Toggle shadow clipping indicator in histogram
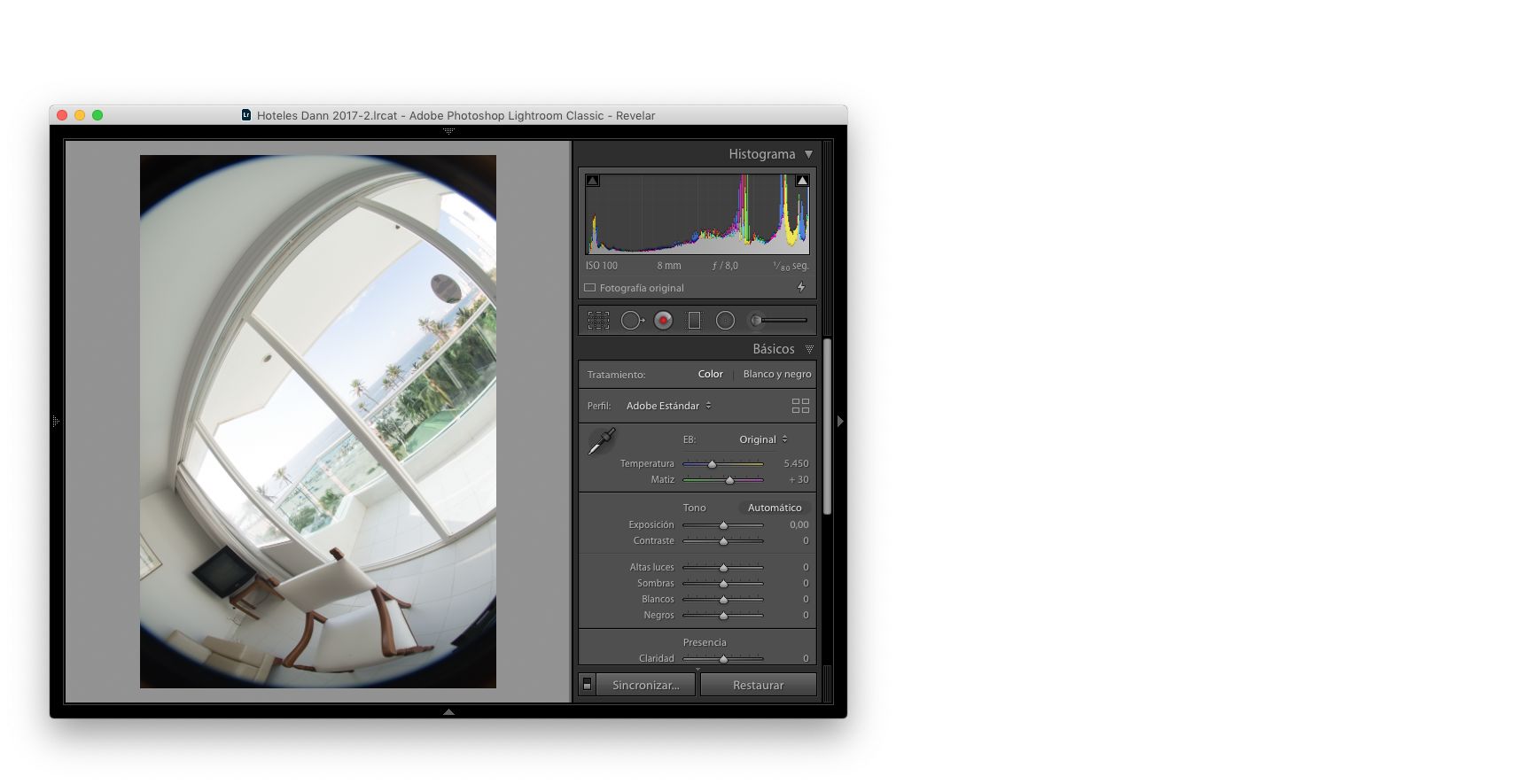The width and height of the screenshot is (1535, 784). (593, 181)
